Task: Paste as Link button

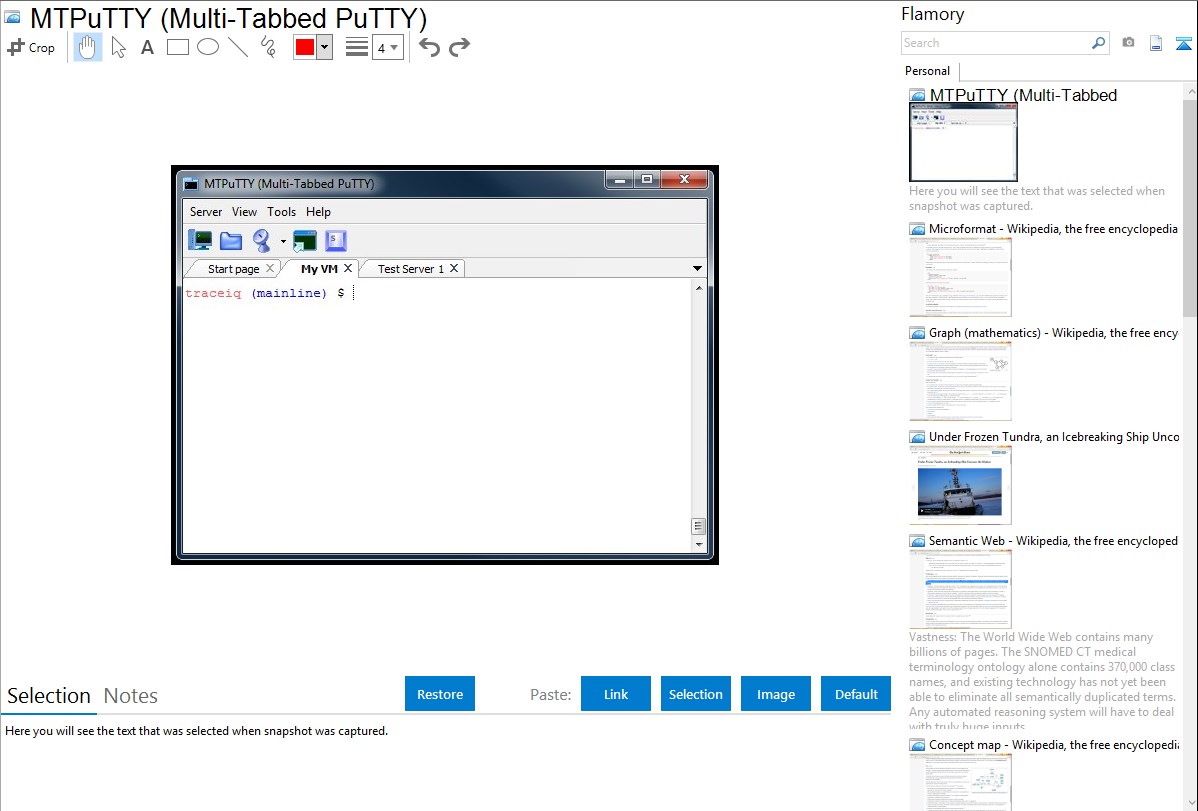Action: 616,694
